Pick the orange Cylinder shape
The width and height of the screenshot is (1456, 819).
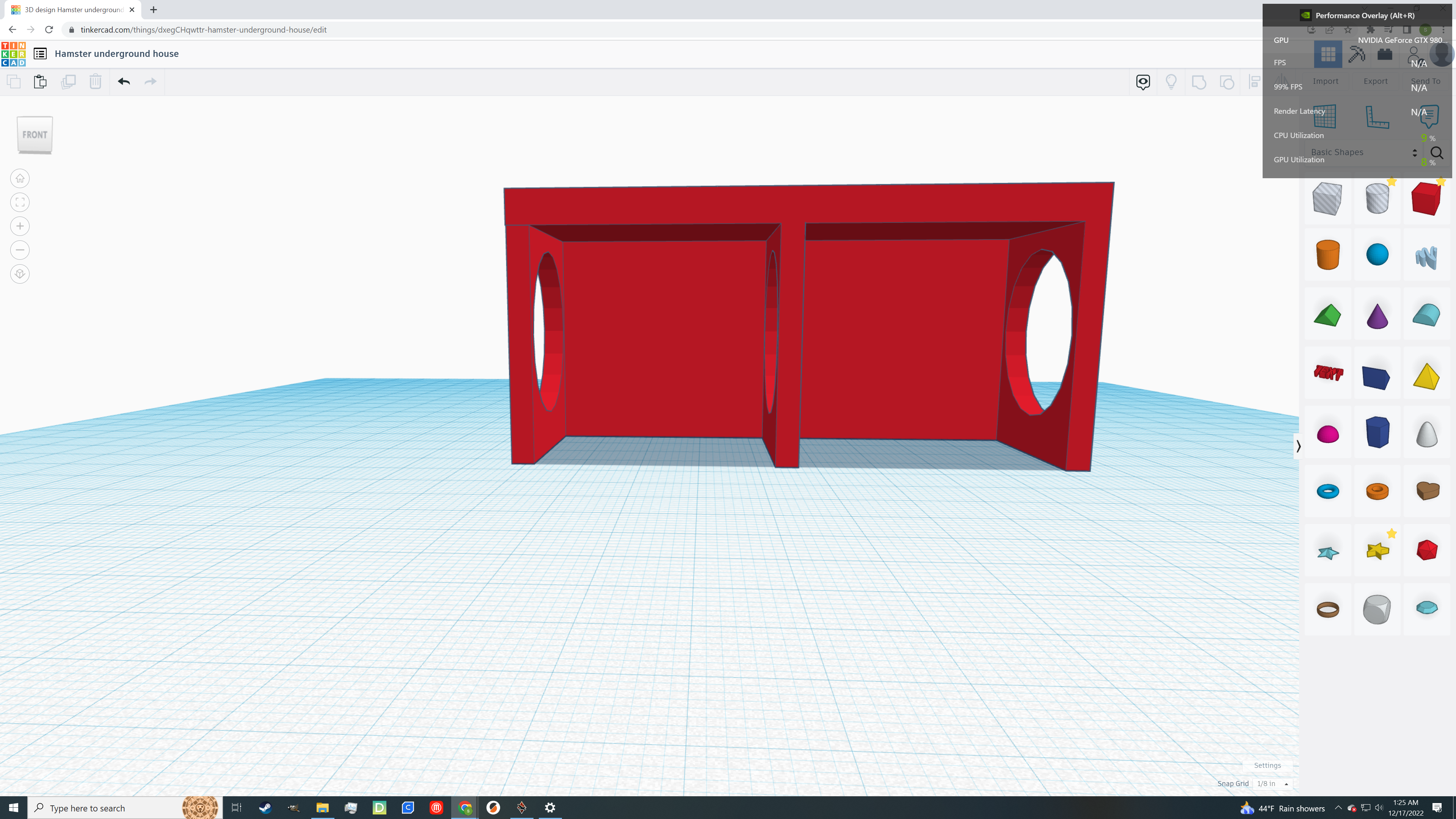pyautogui.click(x=1328, y=255)
